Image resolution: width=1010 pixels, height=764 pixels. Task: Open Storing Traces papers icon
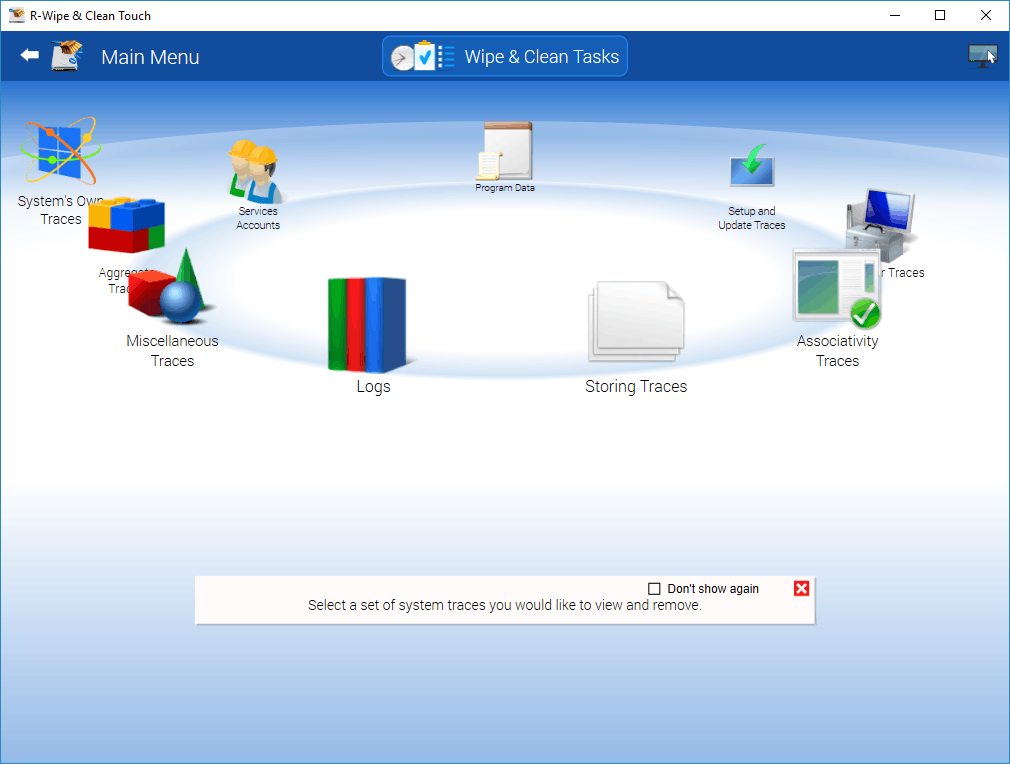[x=636, y=321]
